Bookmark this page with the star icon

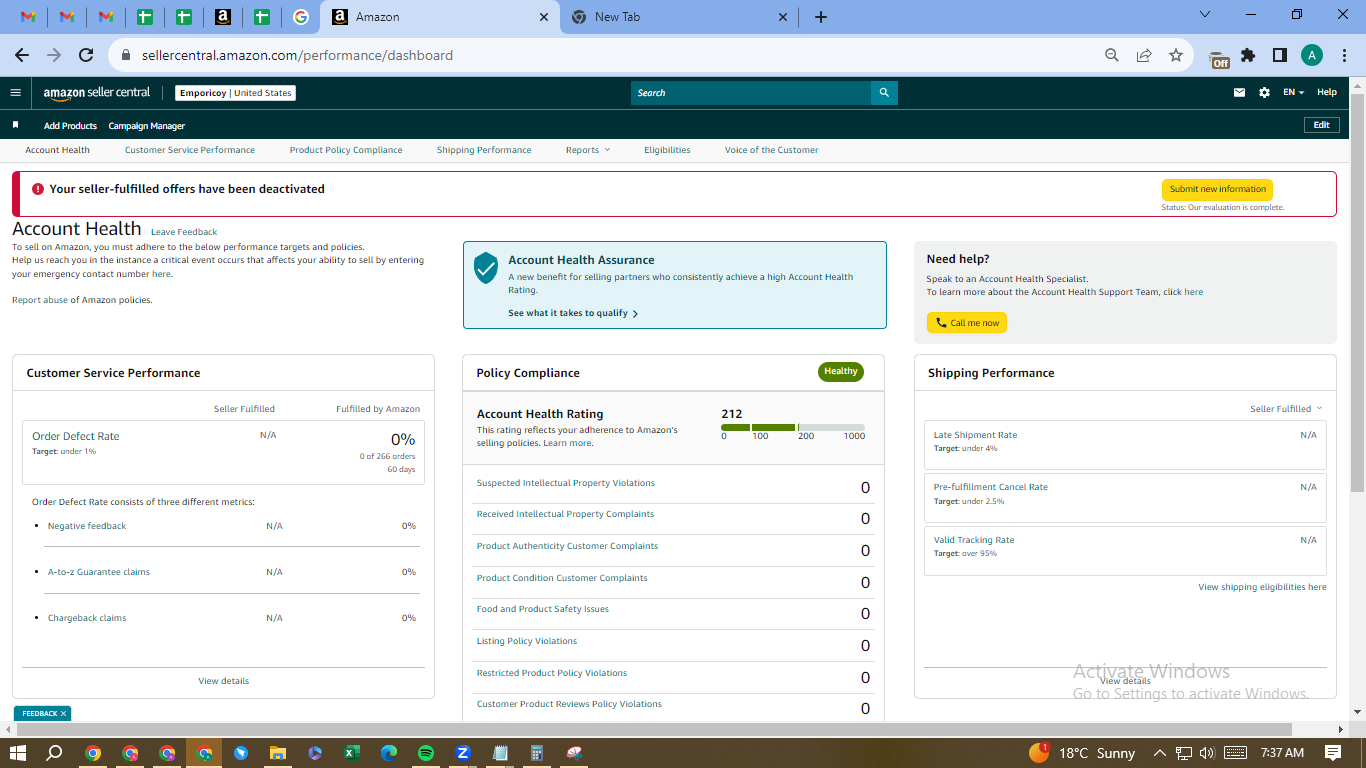point(1176,56)
